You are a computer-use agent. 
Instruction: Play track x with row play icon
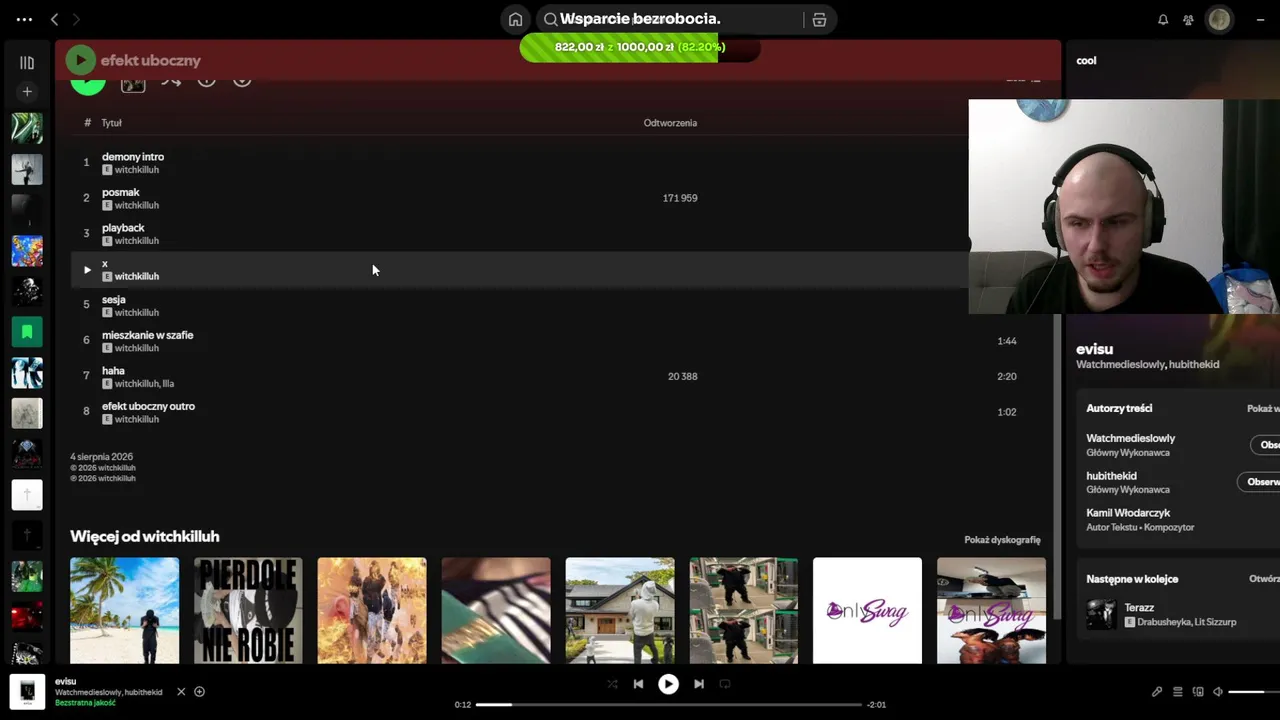(x=87, y=269)
